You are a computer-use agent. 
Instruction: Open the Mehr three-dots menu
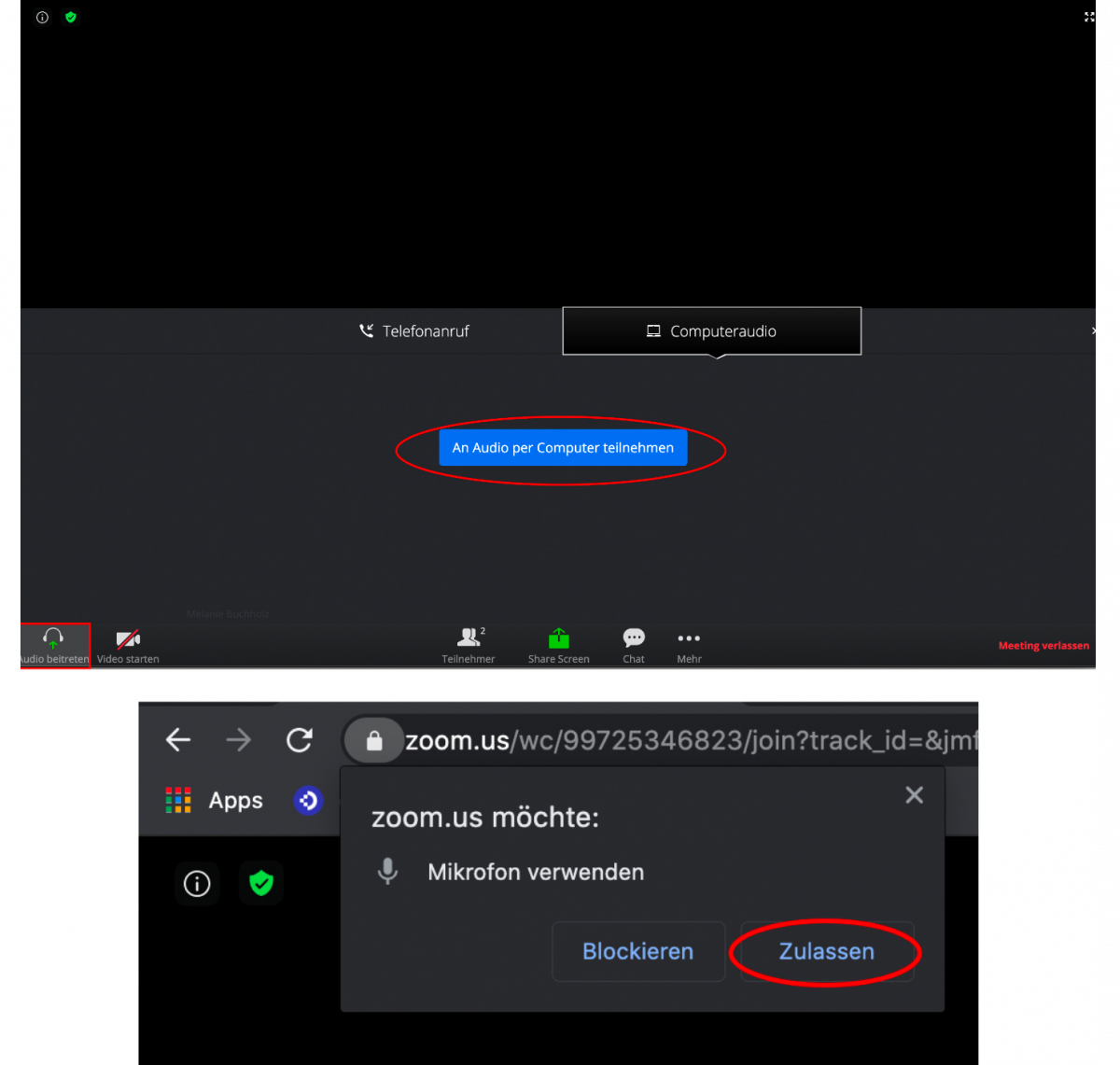[689, 645]
